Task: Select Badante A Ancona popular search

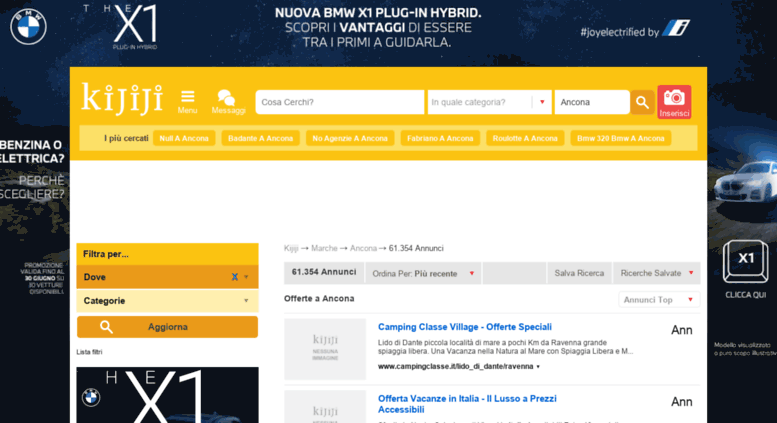Action: 260,138
